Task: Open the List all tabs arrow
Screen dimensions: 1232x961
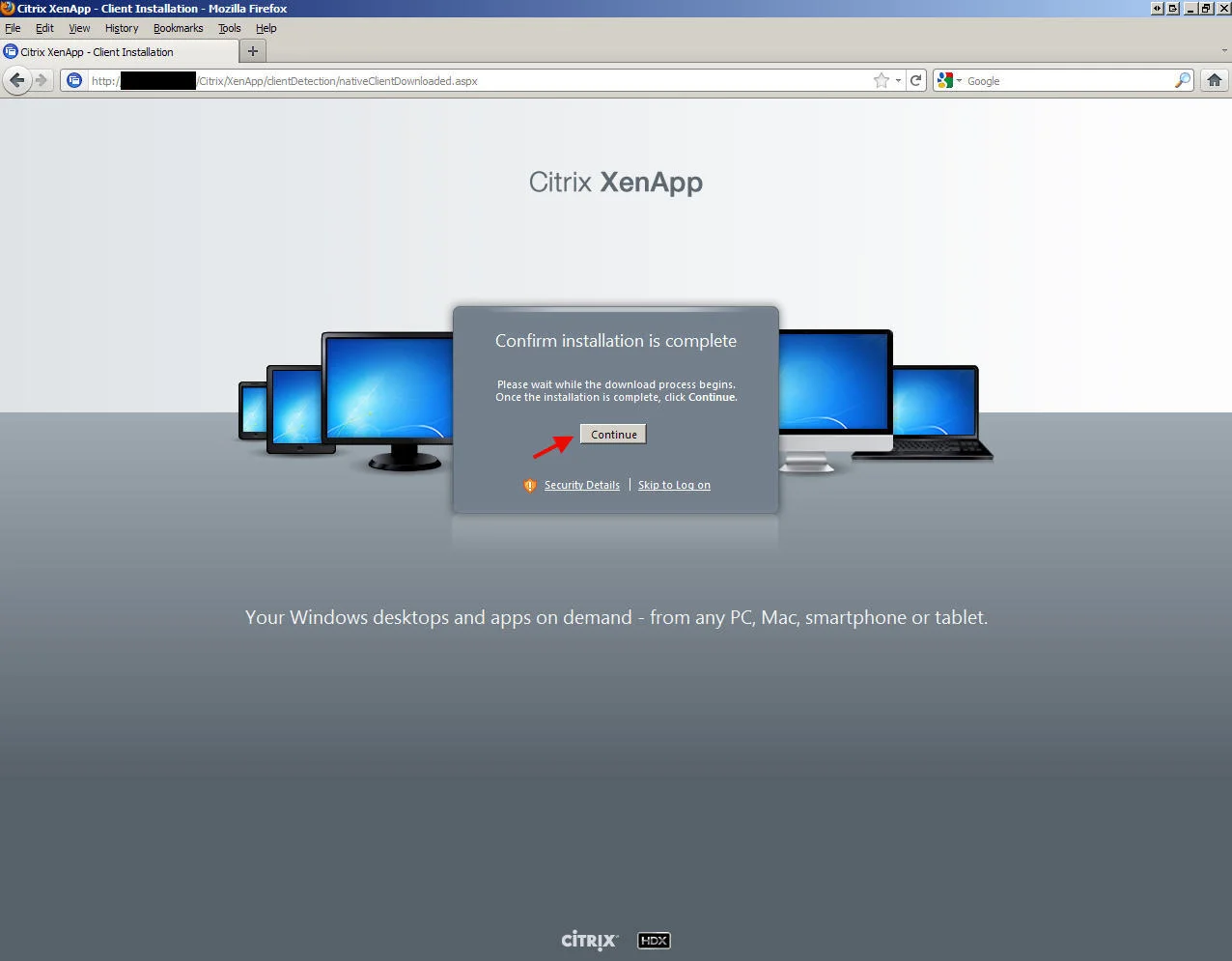Action: [1224, 51]
